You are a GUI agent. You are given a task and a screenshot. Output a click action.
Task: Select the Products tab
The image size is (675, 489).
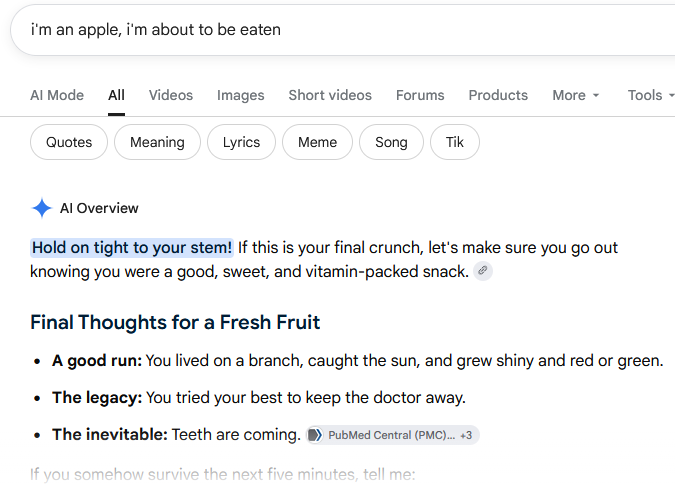(x=498, y=95)
